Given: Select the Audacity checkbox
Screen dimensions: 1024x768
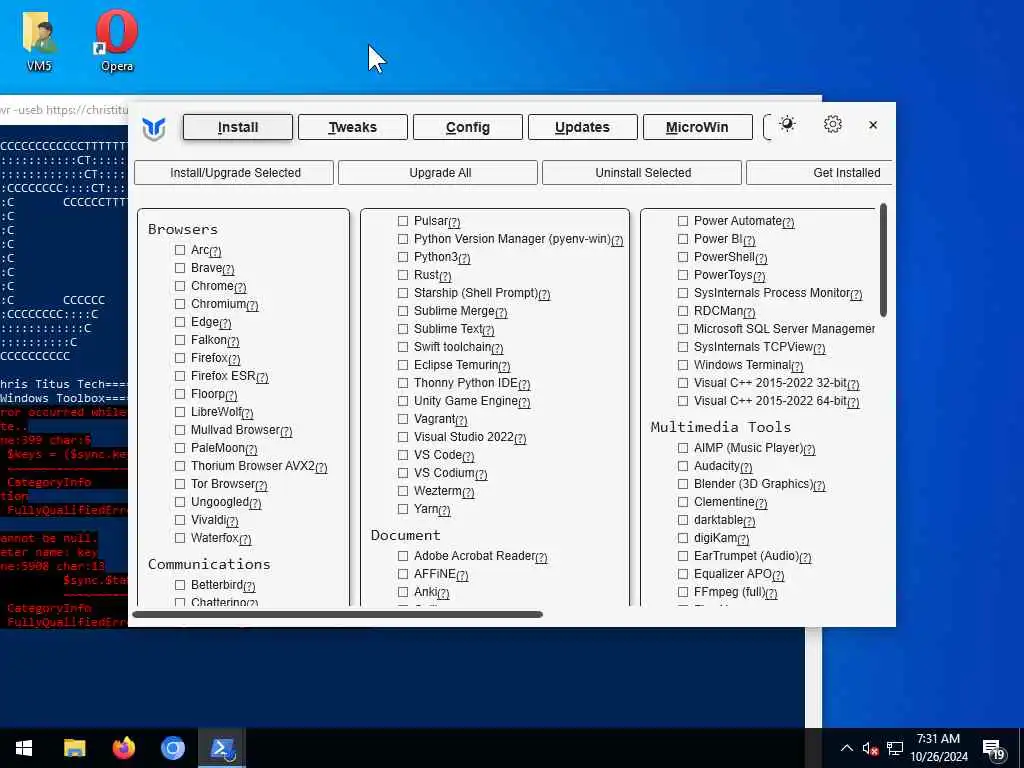Looking at the screenshot, I should (683, 466).
